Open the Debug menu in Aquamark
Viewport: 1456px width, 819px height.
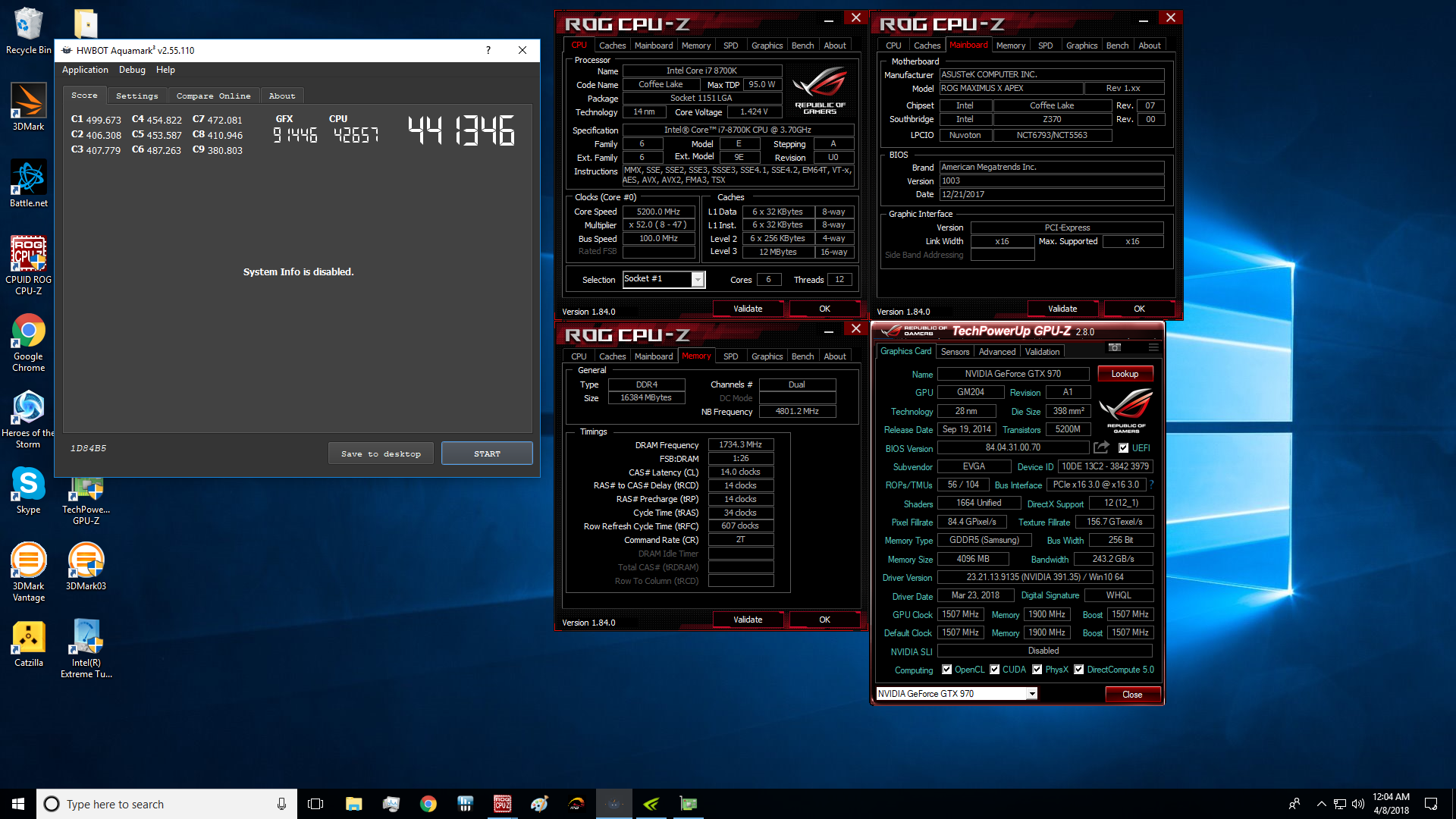point(132,70)
